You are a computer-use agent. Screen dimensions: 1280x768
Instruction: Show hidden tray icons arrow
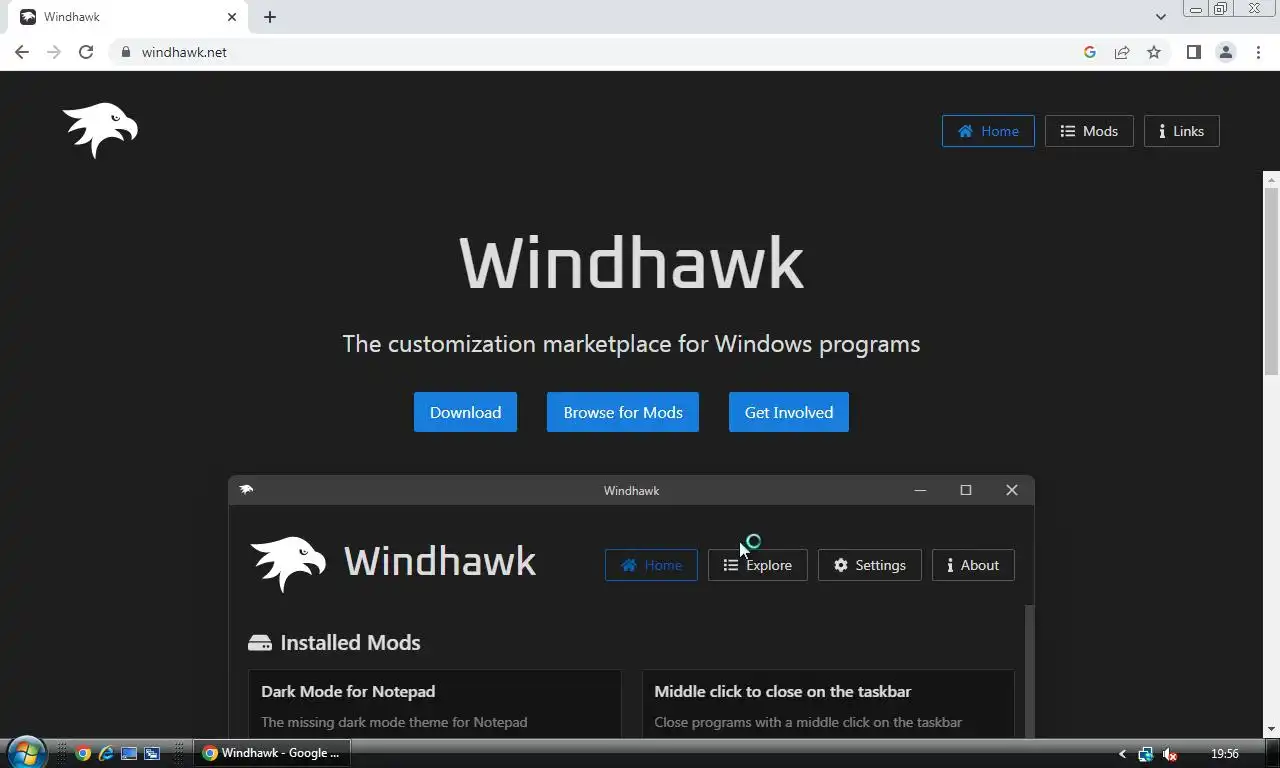[1122, 754]
